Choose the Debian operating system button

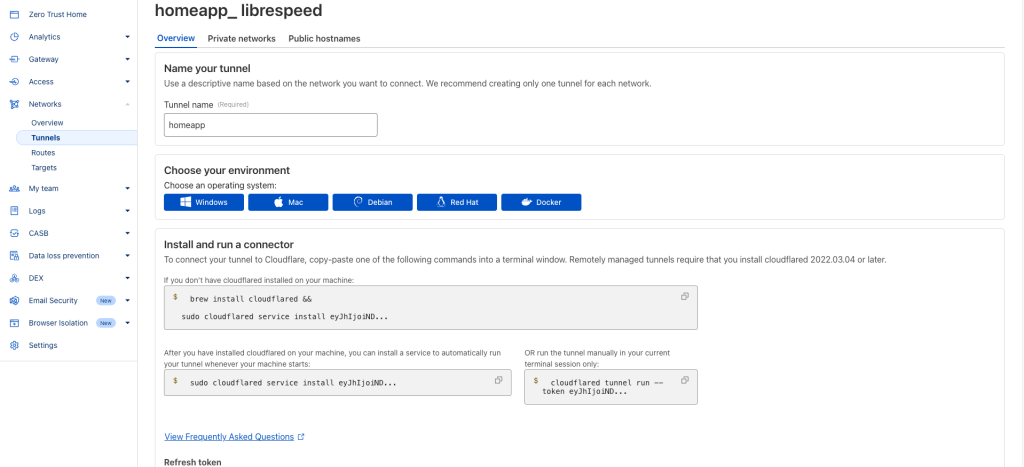coord(372,202)
